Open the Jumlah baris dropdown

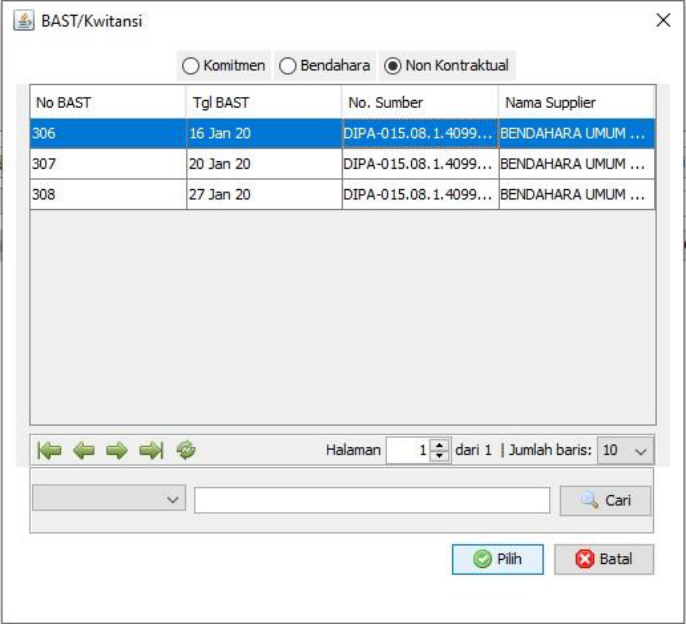click(x=626, y=451)
